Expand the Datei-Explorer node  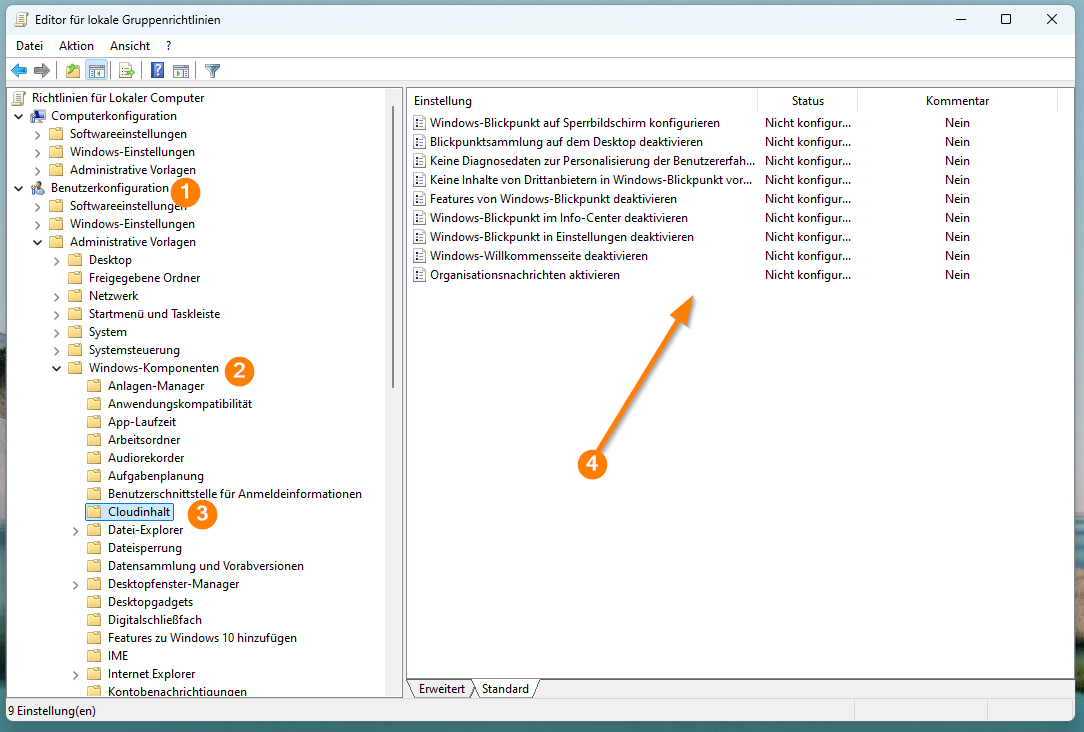coord(75,531)
